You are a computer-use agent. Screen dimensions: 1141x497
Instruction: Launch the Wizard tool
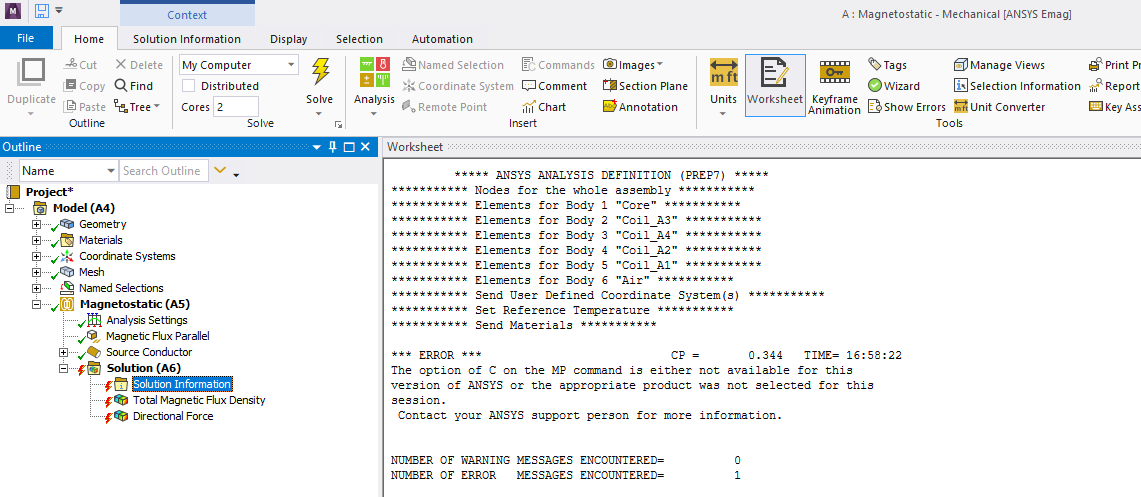(894, 86)
